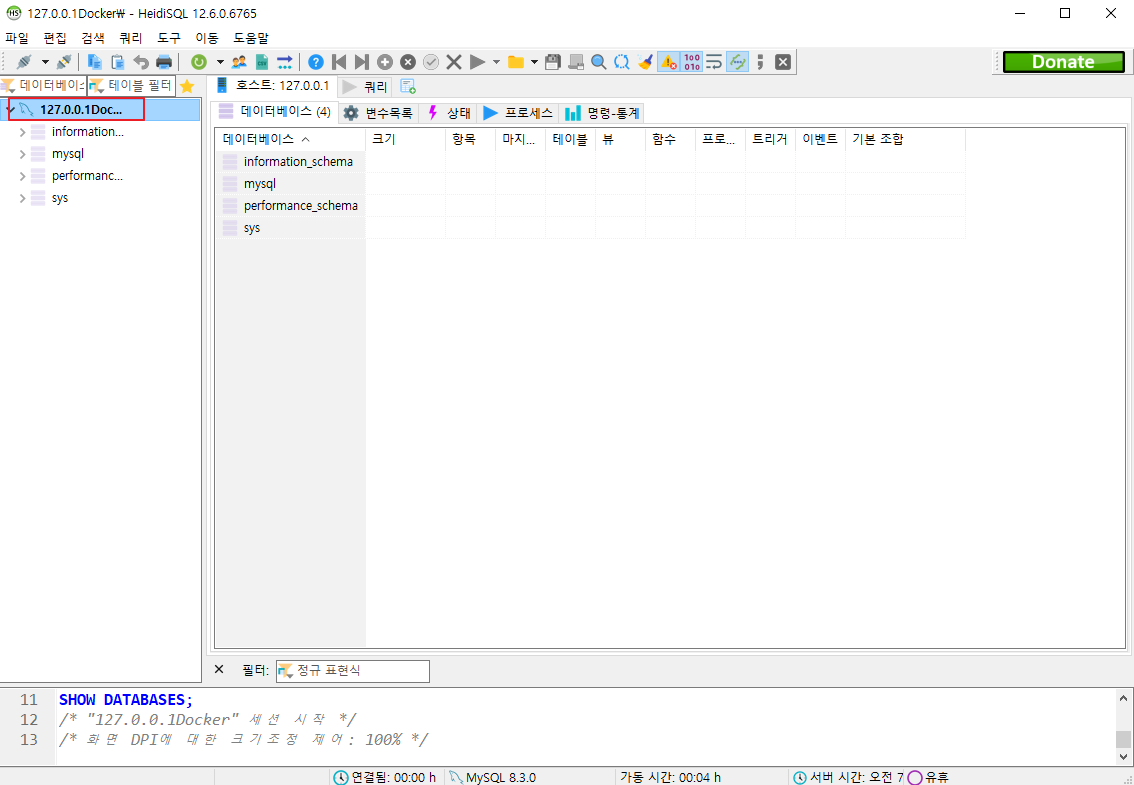Click the green Refresh icon
Image resolution: width=1134 pixels, height=785 pixels.
(198, 62)
